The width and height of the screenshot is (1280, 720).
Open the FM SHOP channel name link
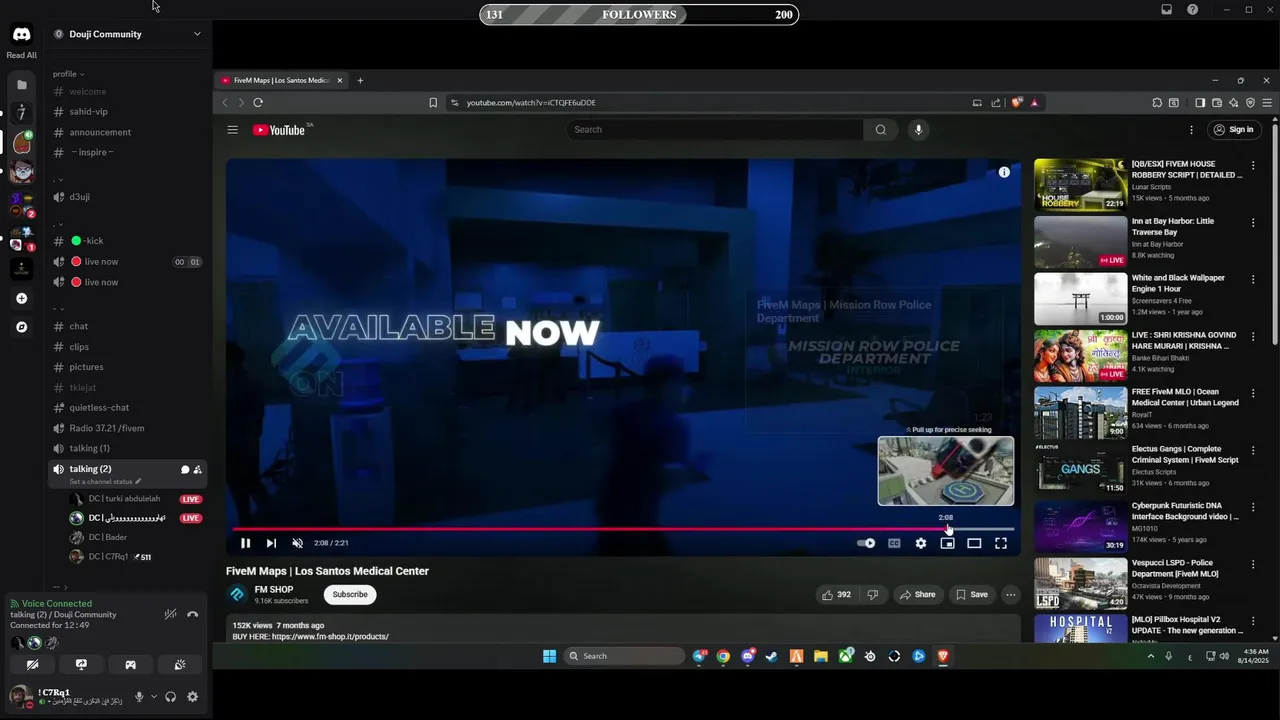coord(274,589)
